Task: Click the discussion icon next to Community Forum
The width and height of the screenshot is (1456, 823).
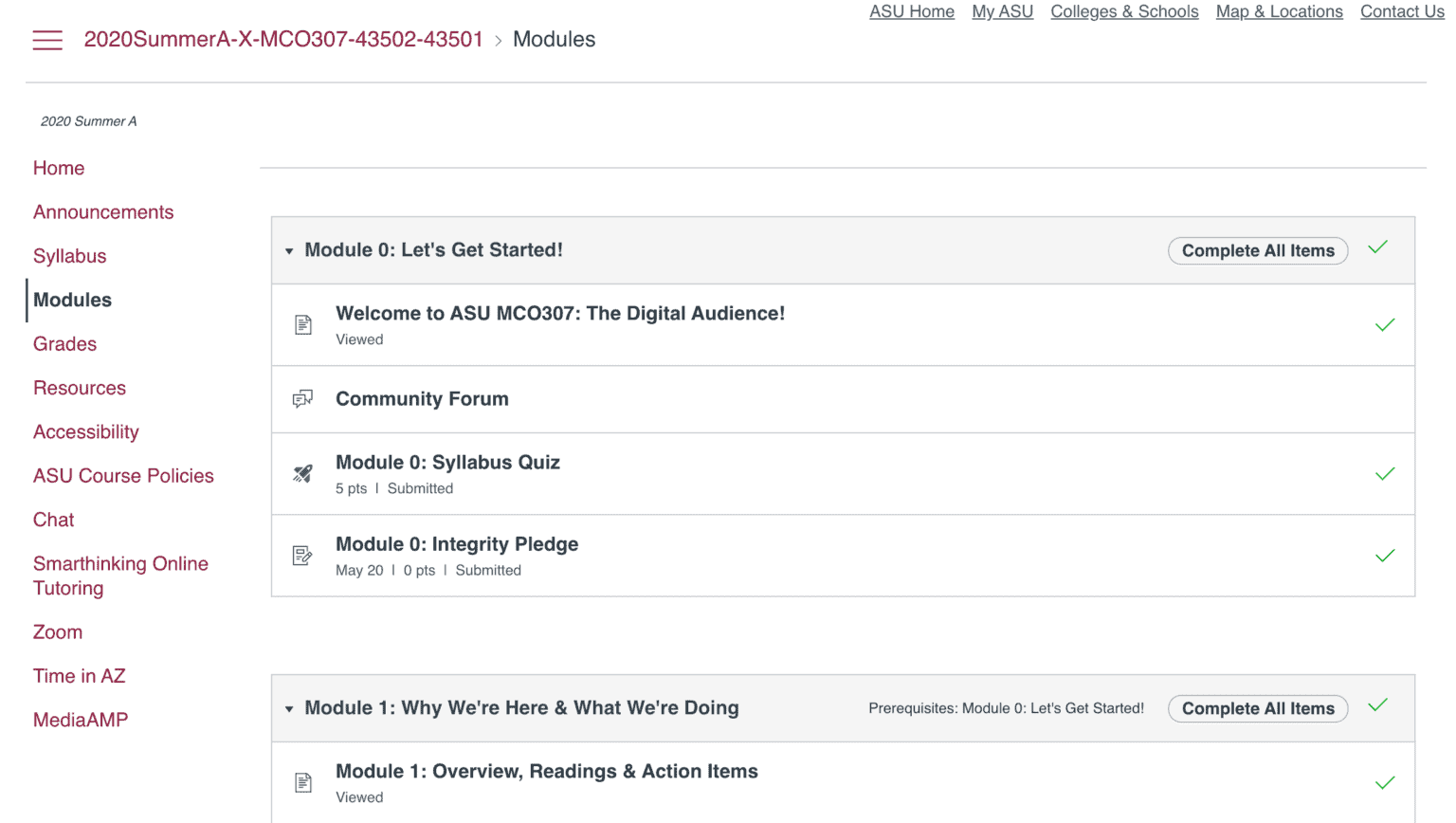Action: (x=302, y=399)
